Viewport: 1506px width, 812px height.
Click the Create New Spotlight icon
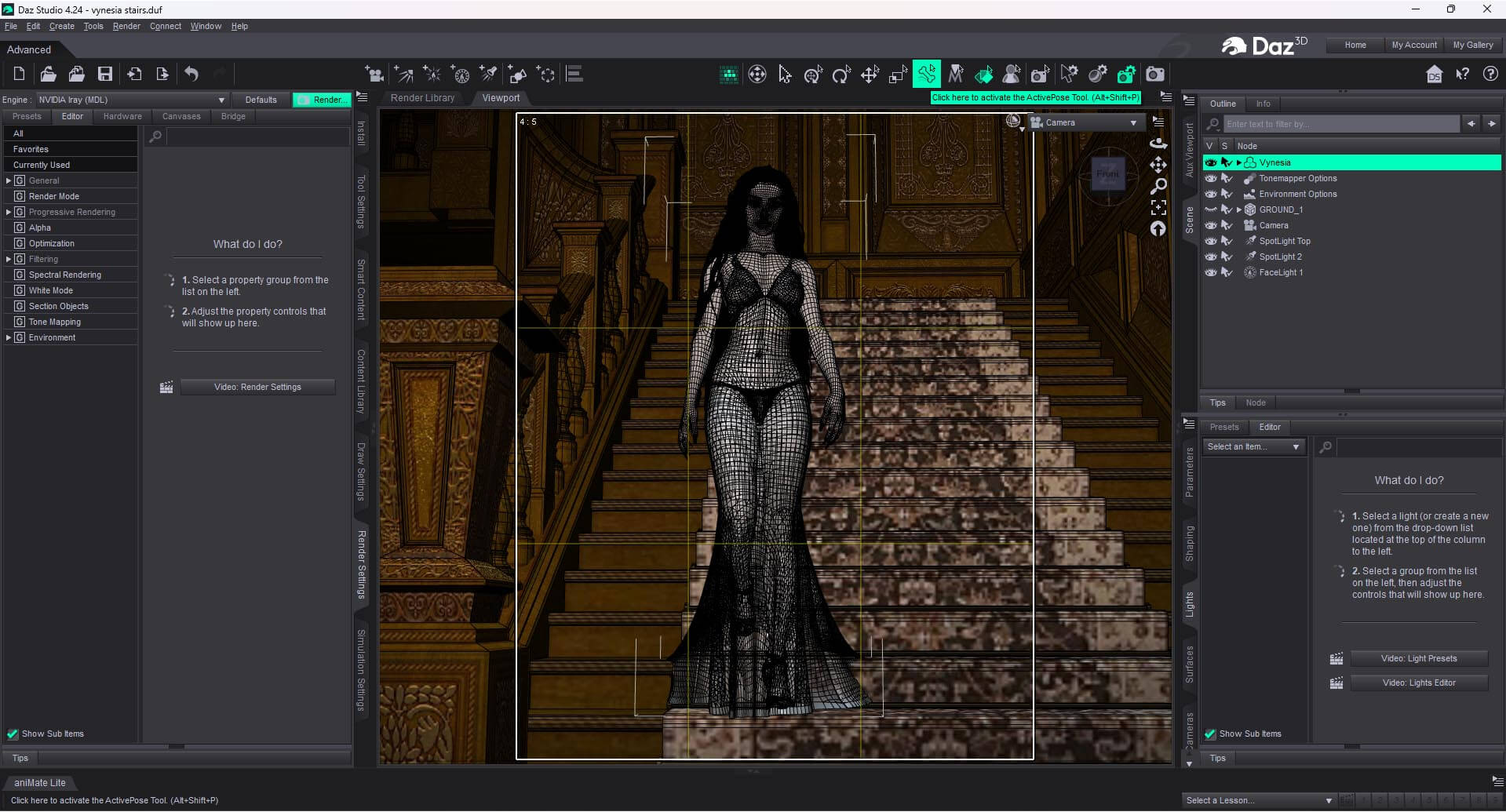click(488, 75)
